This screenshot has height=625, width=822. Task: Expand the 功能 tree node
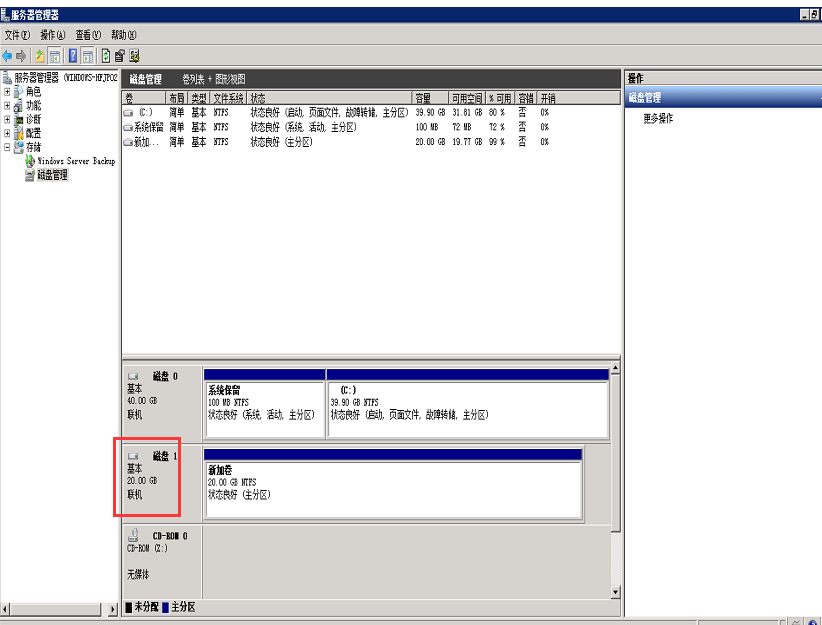click(7, 105)
